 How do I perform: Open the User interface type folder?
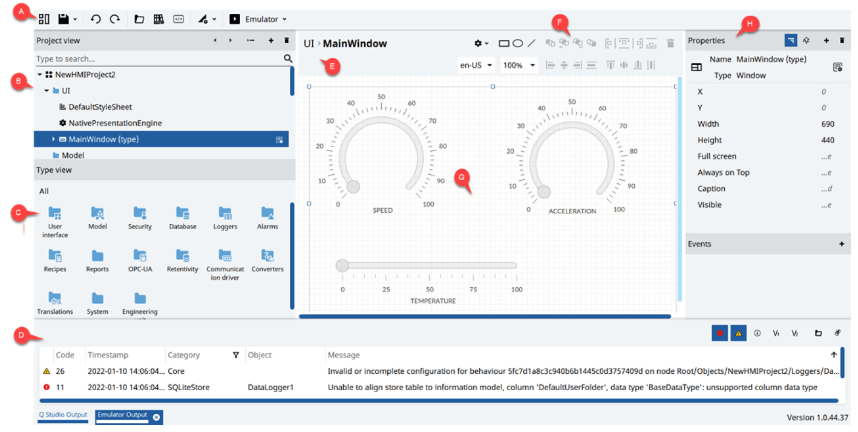[x=55, y=214]
